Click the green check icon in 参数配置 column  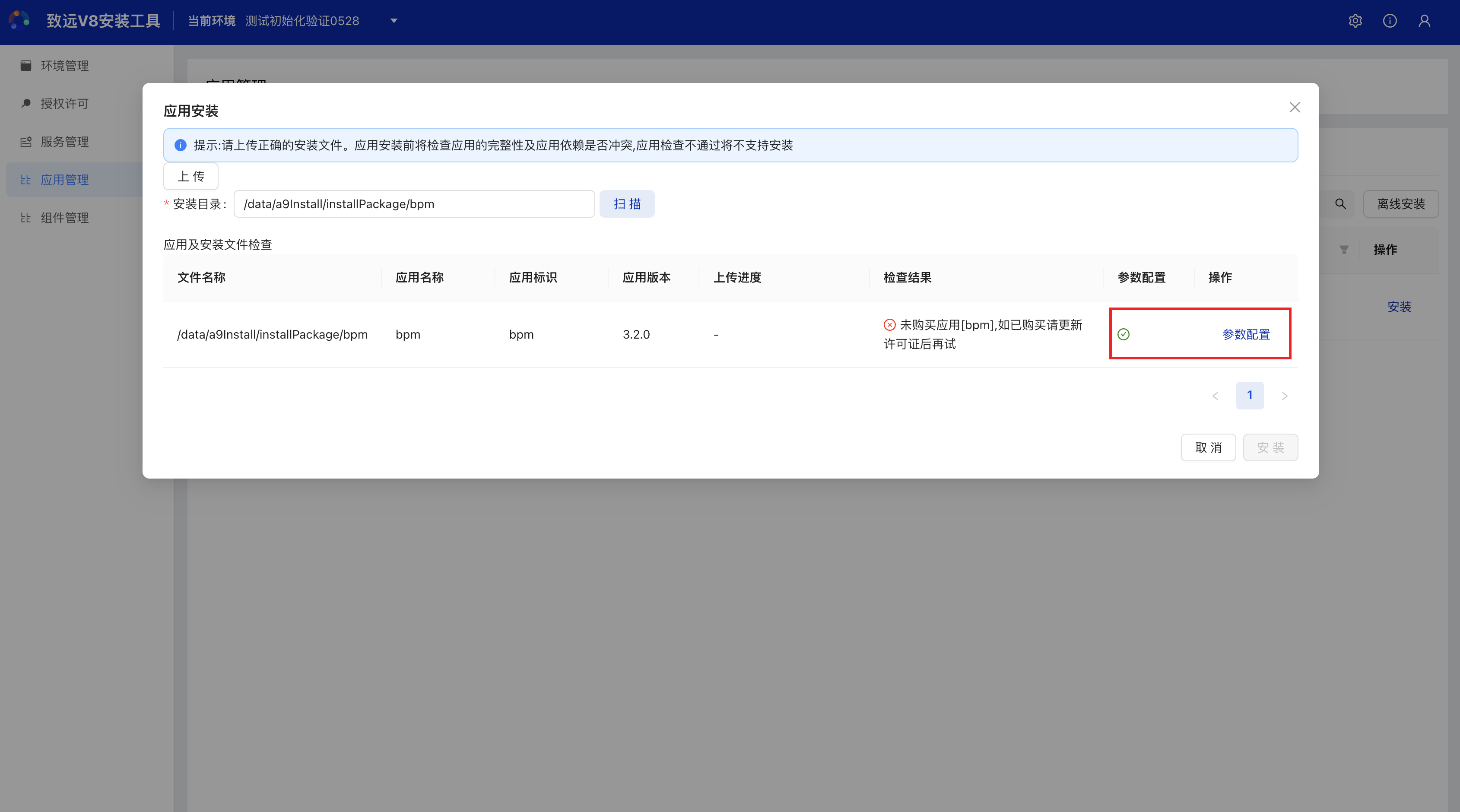point(1124,334)
